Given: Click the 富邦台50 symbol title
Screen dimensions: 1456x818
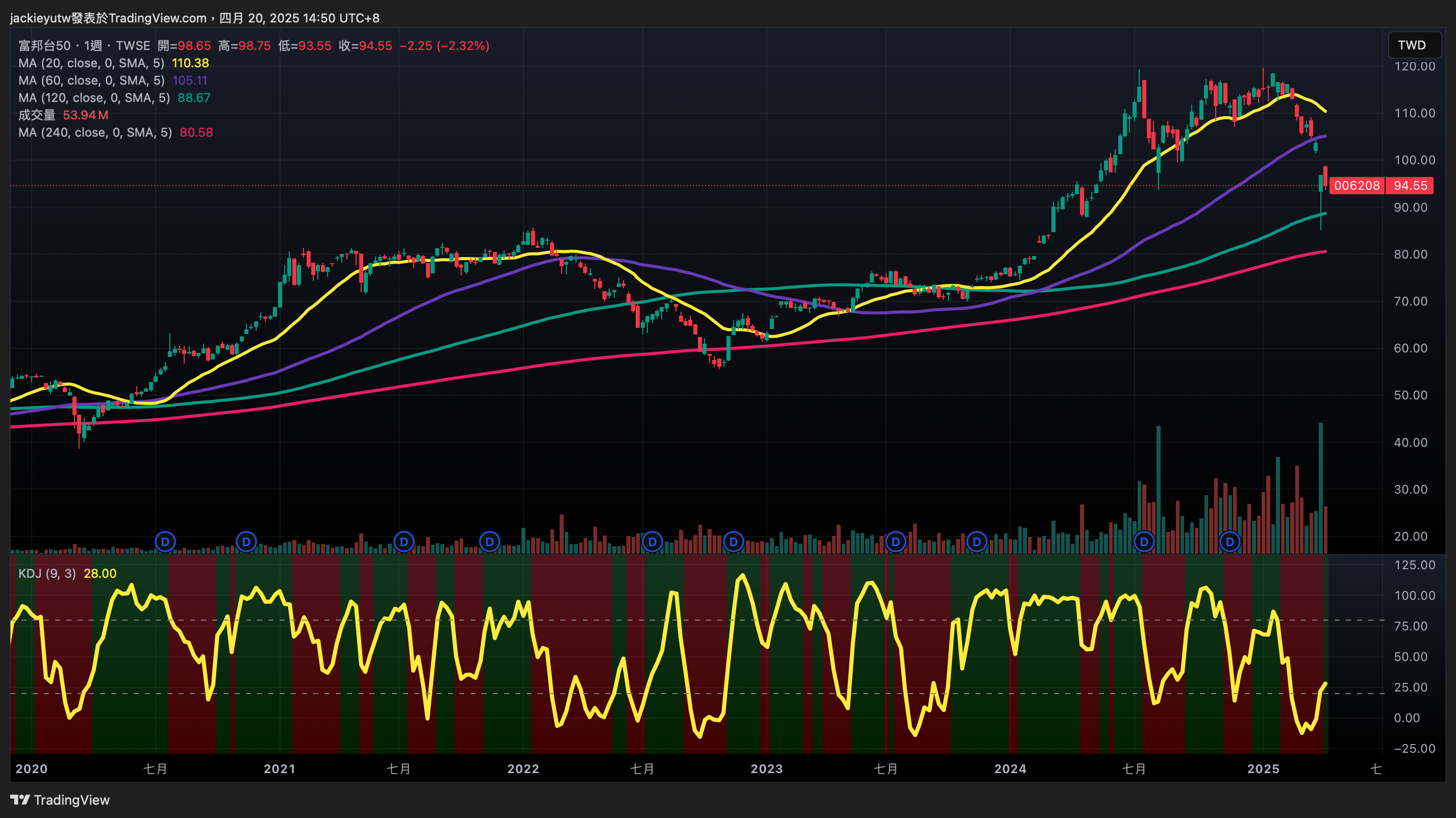Looking at the screenshot, I should click(x=44, y=46).
